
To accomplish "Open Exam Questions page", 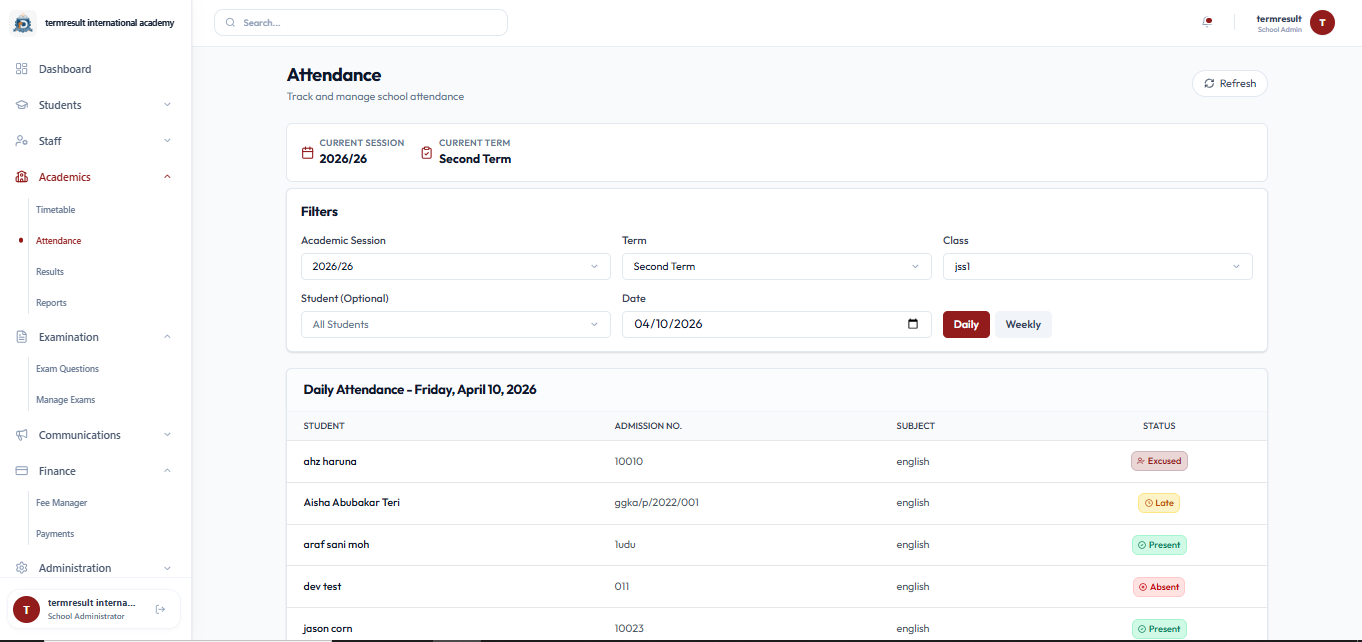I will click(67, 369).
